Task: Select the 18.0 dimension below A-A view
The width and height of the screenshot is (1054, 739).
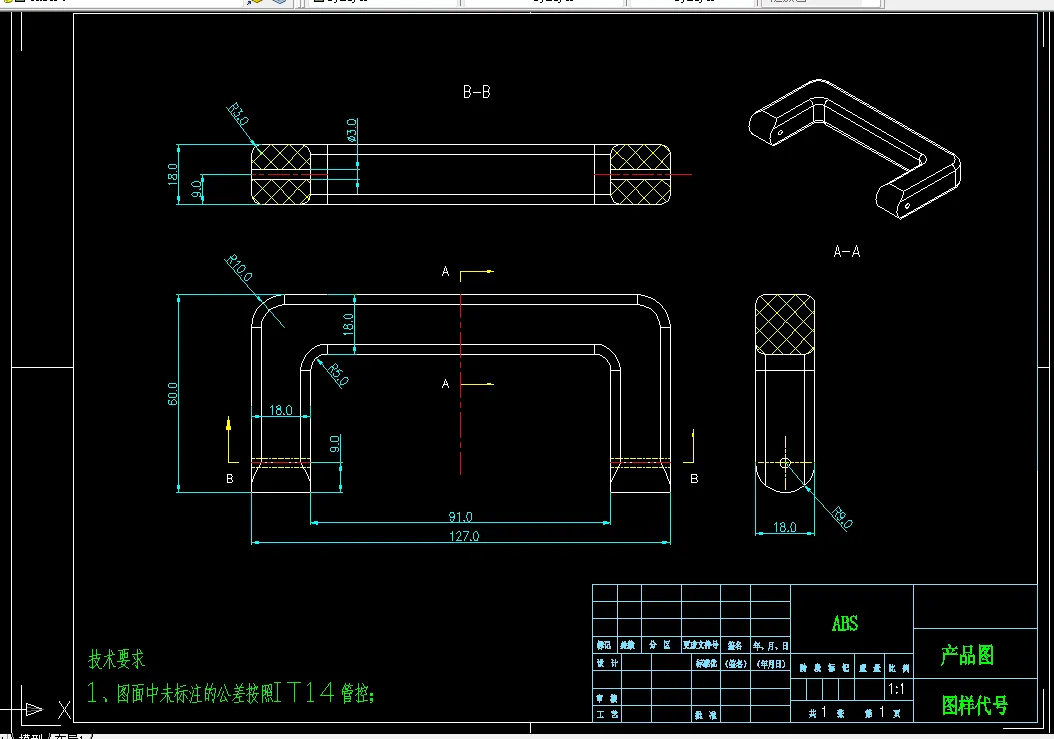Action: point(784,527)
